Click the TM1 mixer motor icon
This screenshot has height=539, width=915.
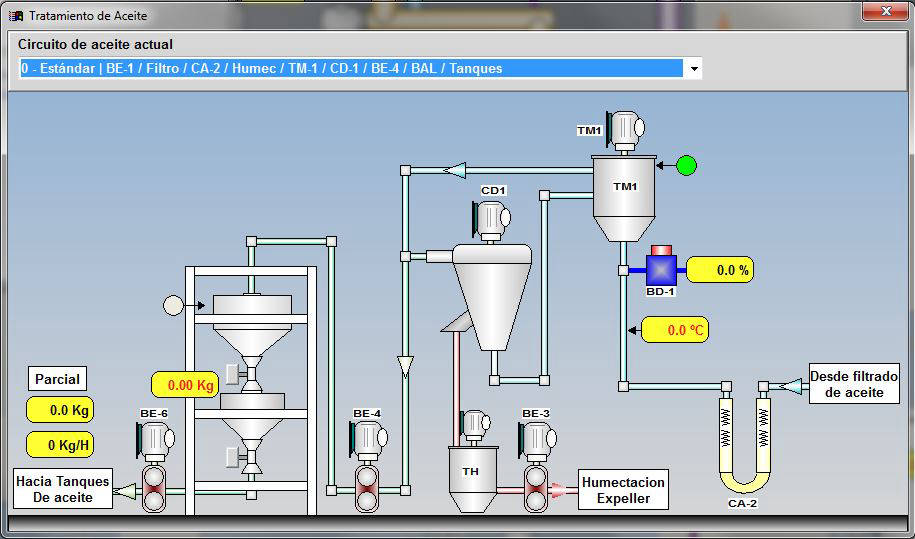click(x=626, y=129)
